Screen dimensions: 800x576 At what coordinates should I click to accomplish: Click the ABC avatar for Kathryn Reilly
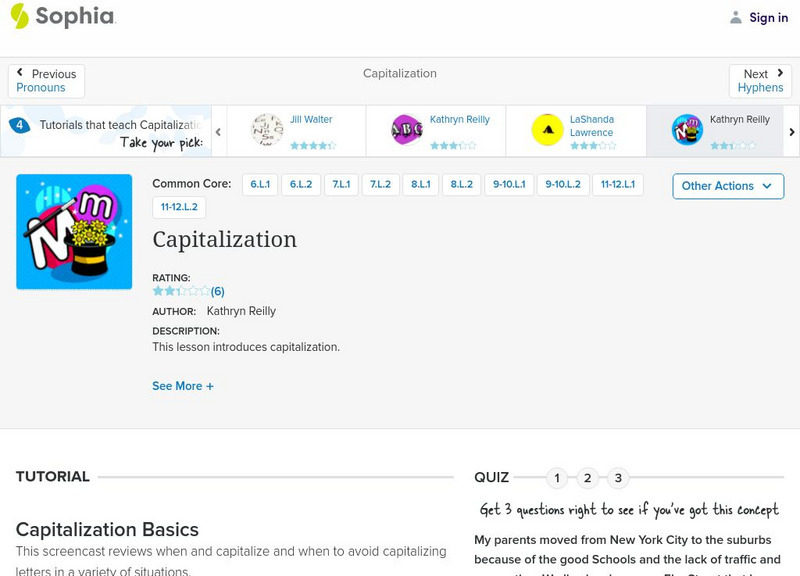(x=407, y=130)
